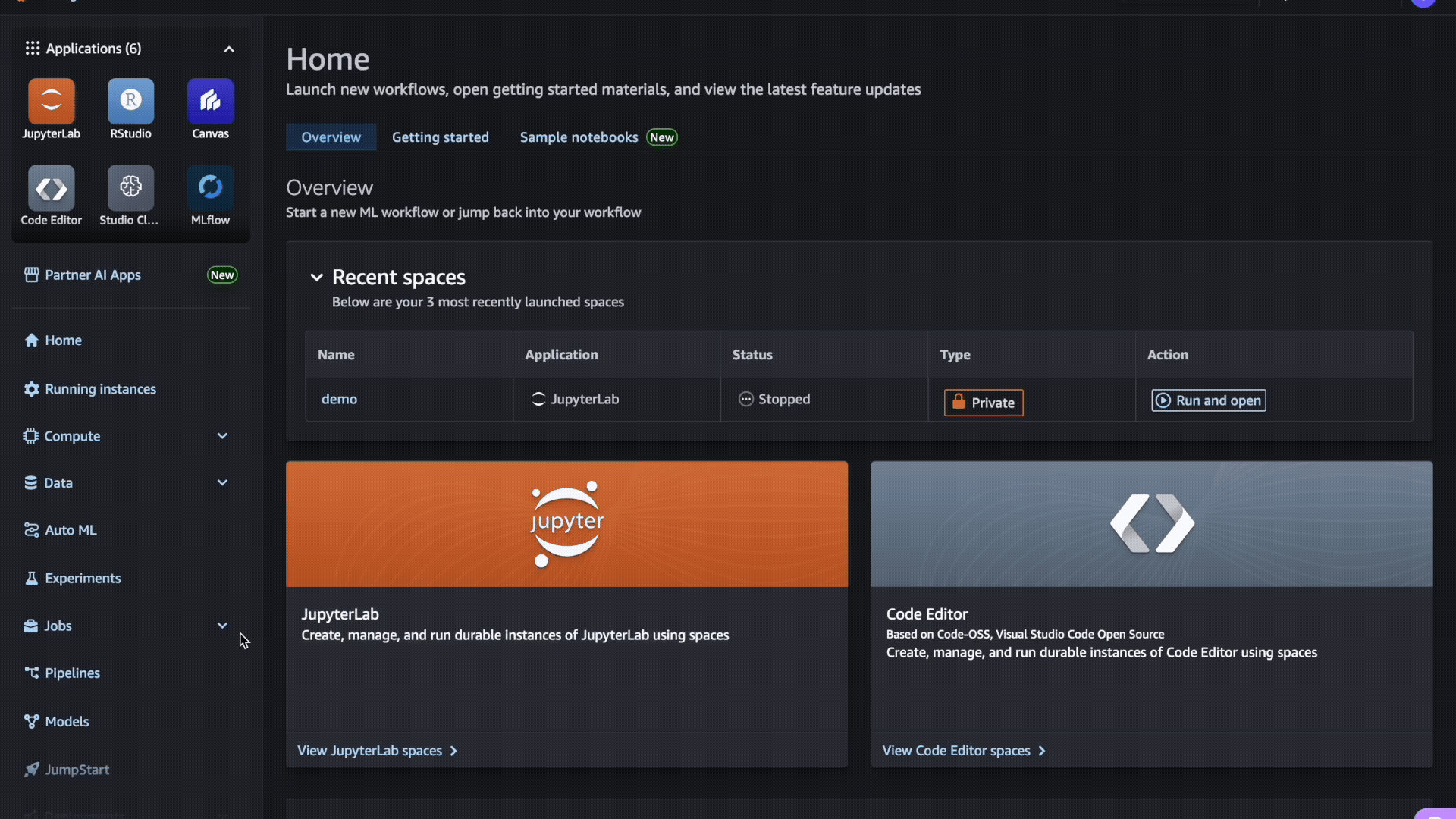Screen dimensions: 1456x819
Task: Open the Canvas application icon
Action: pos(210,101)
